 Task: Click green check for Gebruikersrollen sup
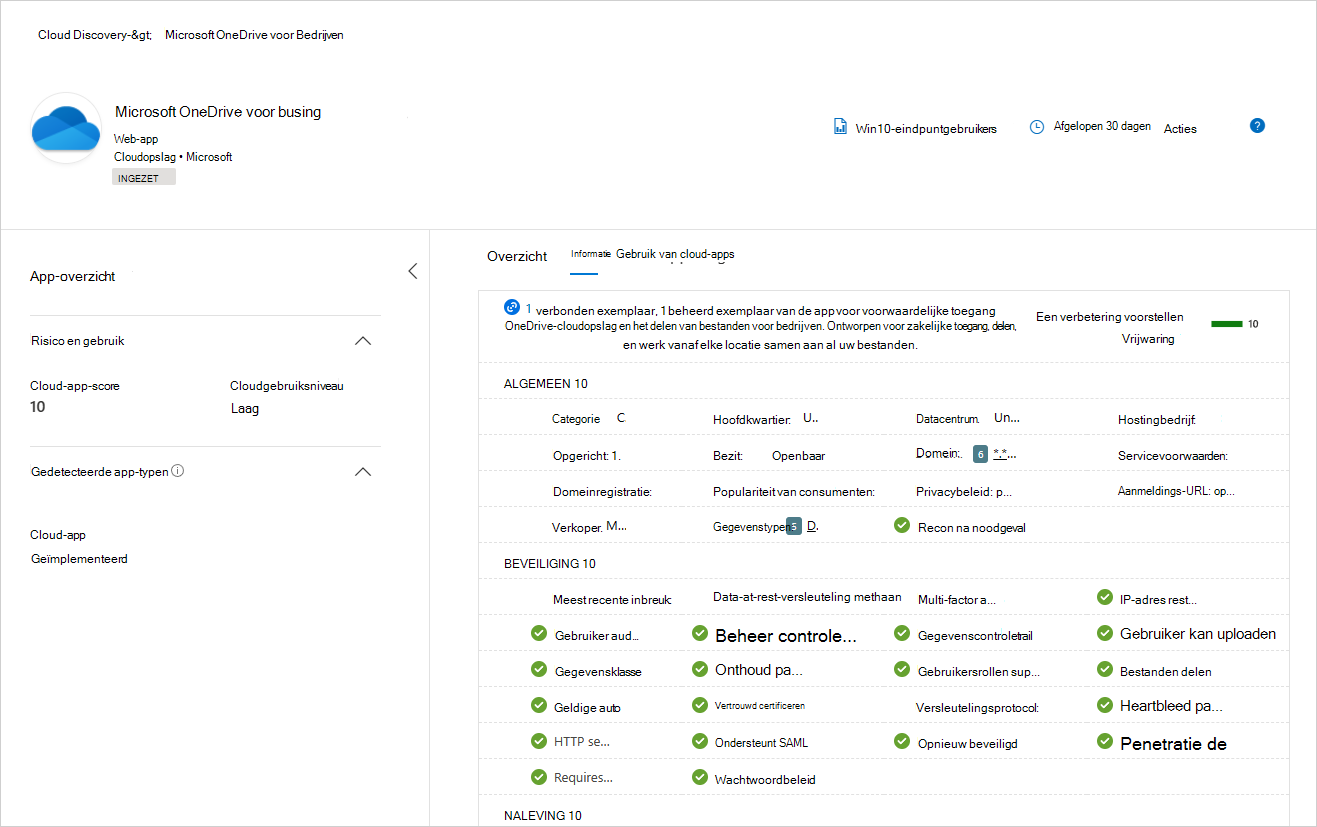[901, 669]
